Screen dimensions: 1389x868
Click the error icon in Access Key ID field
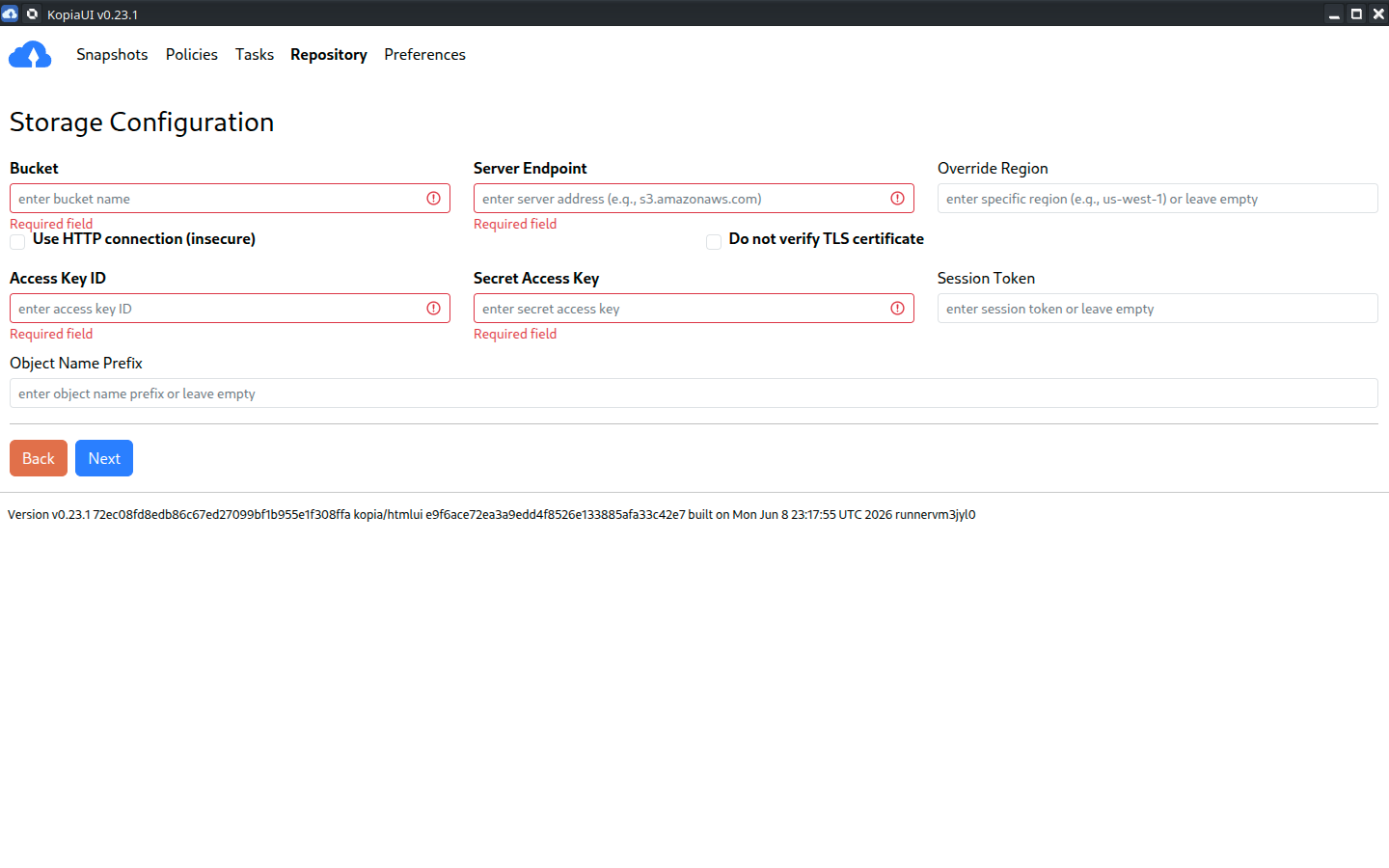tap(433, 309)
